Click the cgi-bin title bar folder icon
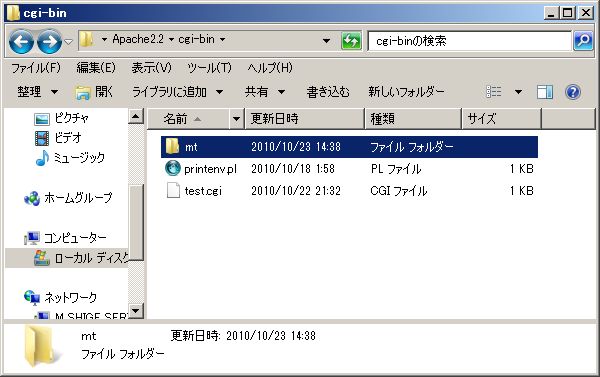This screenshot has height=377, width=600. click(13, 13)
